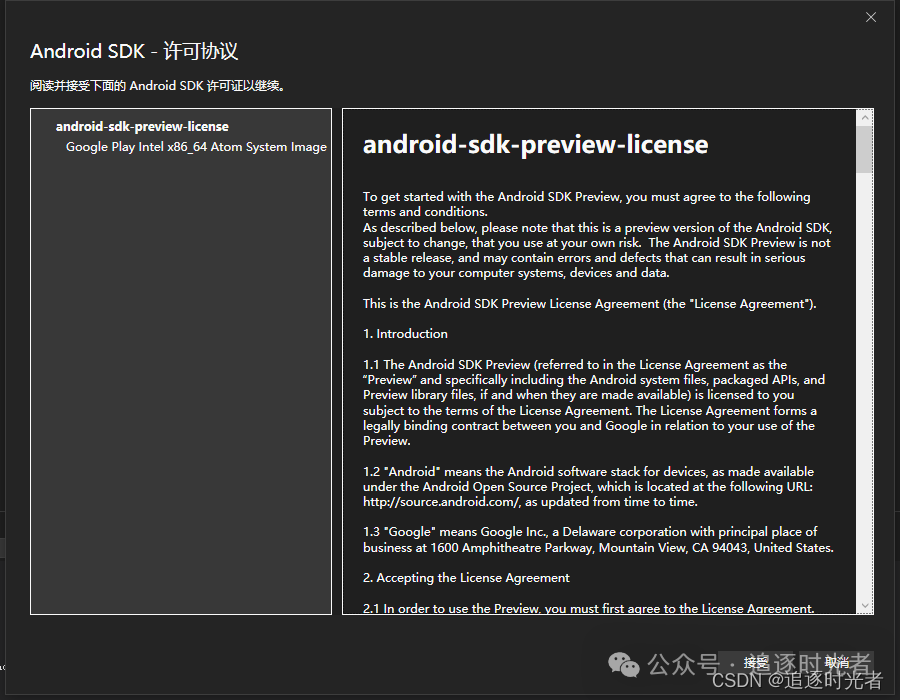Click the license list panel on the left
The height and width of the screenshot is (700, 900).
point(180,360)
